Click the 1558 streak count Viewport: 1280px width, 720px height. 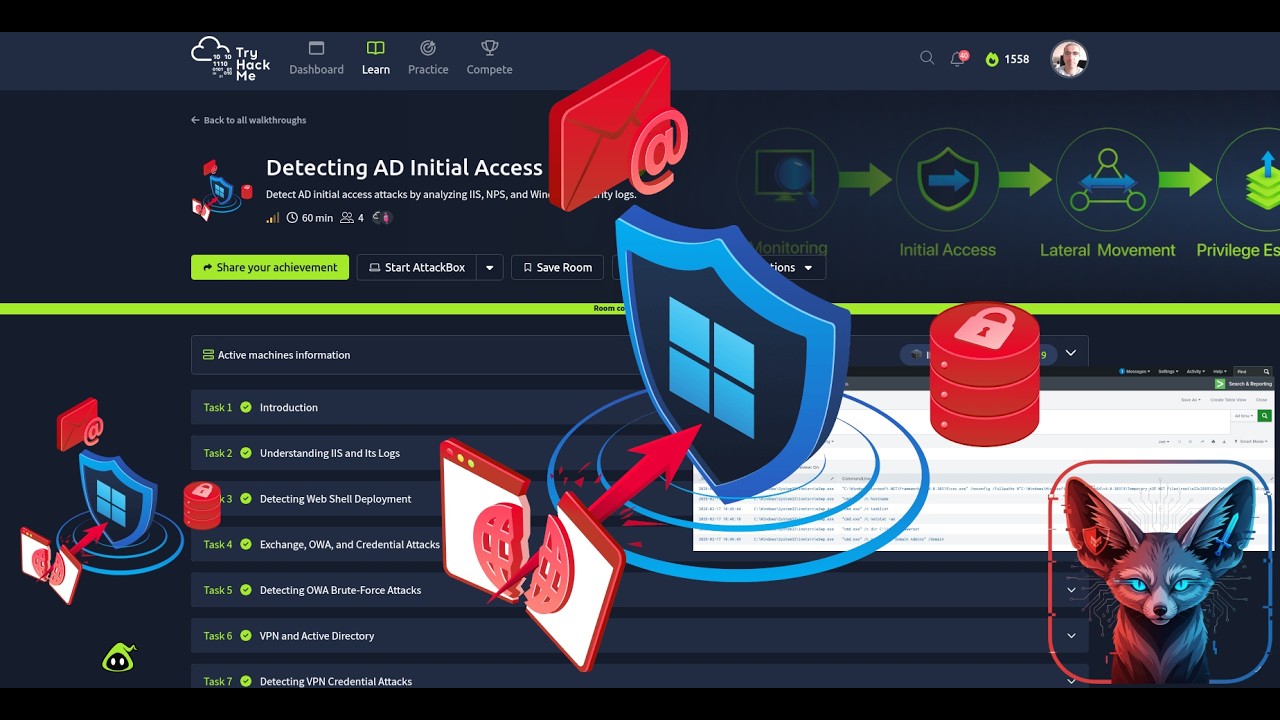(x=1017, y=59)
